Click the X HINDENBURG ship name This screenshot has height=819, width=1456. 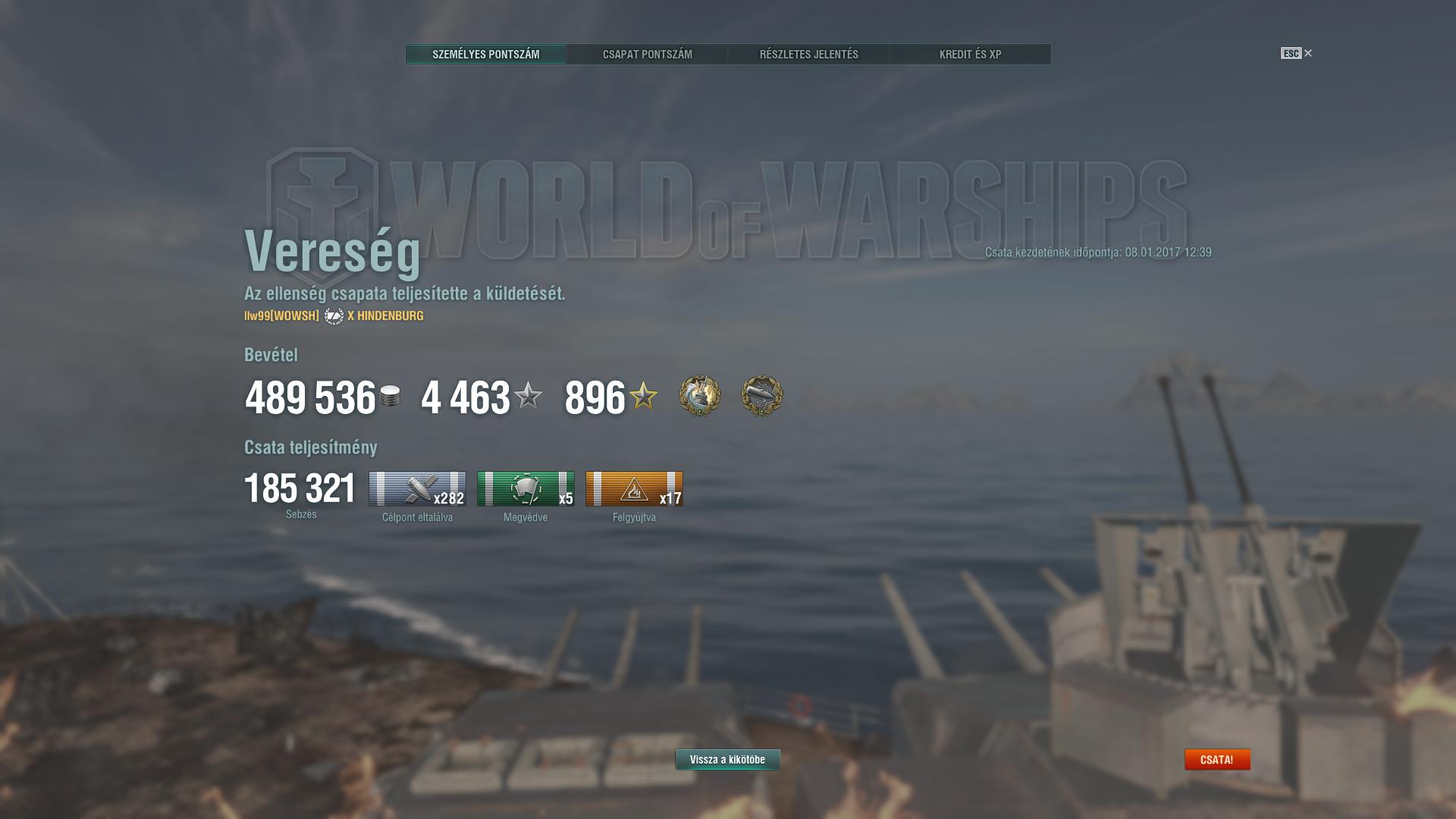coord(385,315)
